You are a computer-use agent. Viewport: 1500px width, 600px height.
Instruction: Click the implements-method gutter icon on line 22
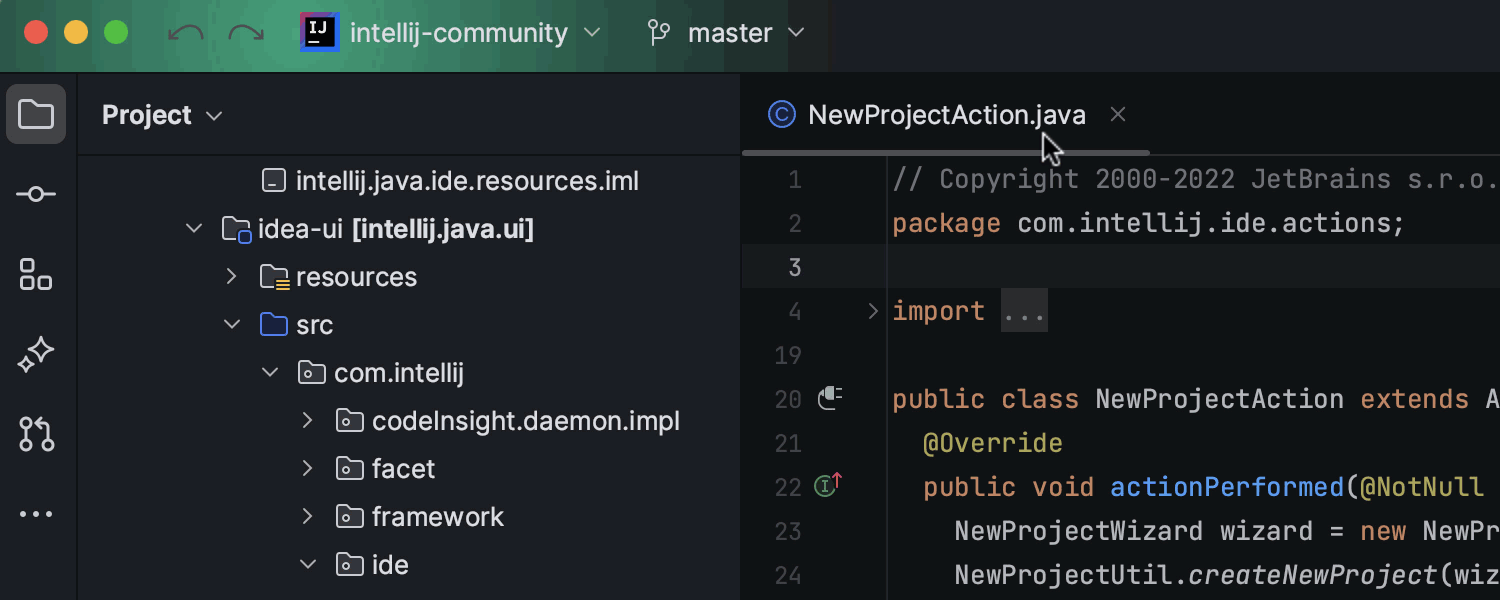click(828, 485)
